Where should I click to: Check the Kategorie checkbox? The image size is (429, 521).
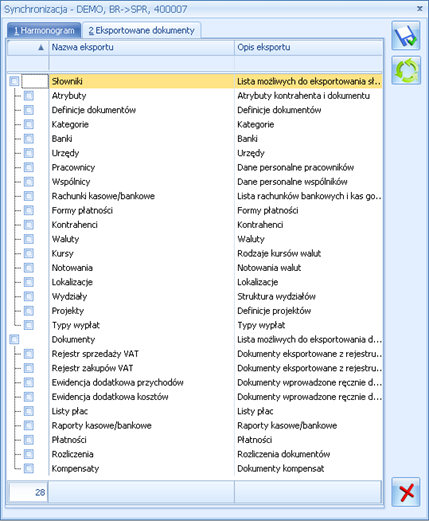click(x=29, y=124)
